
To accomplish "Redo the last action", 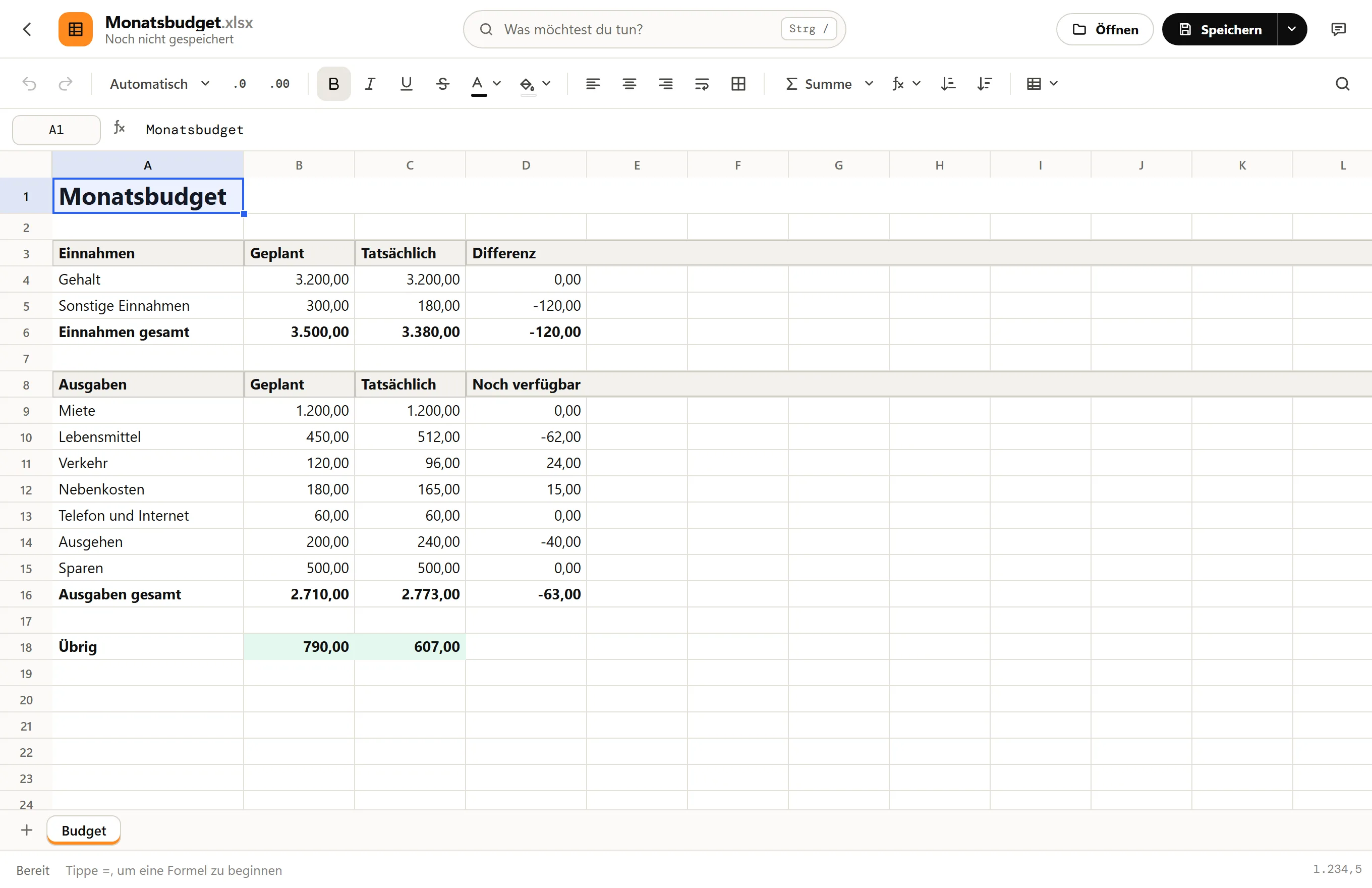I will (65, 84).
